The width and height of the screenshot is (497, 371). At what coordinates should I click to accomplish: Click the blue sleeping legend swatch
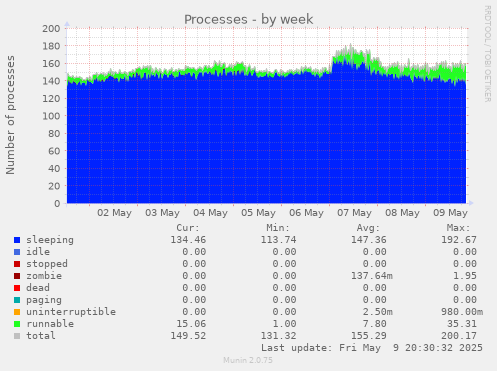pos(17,240)
